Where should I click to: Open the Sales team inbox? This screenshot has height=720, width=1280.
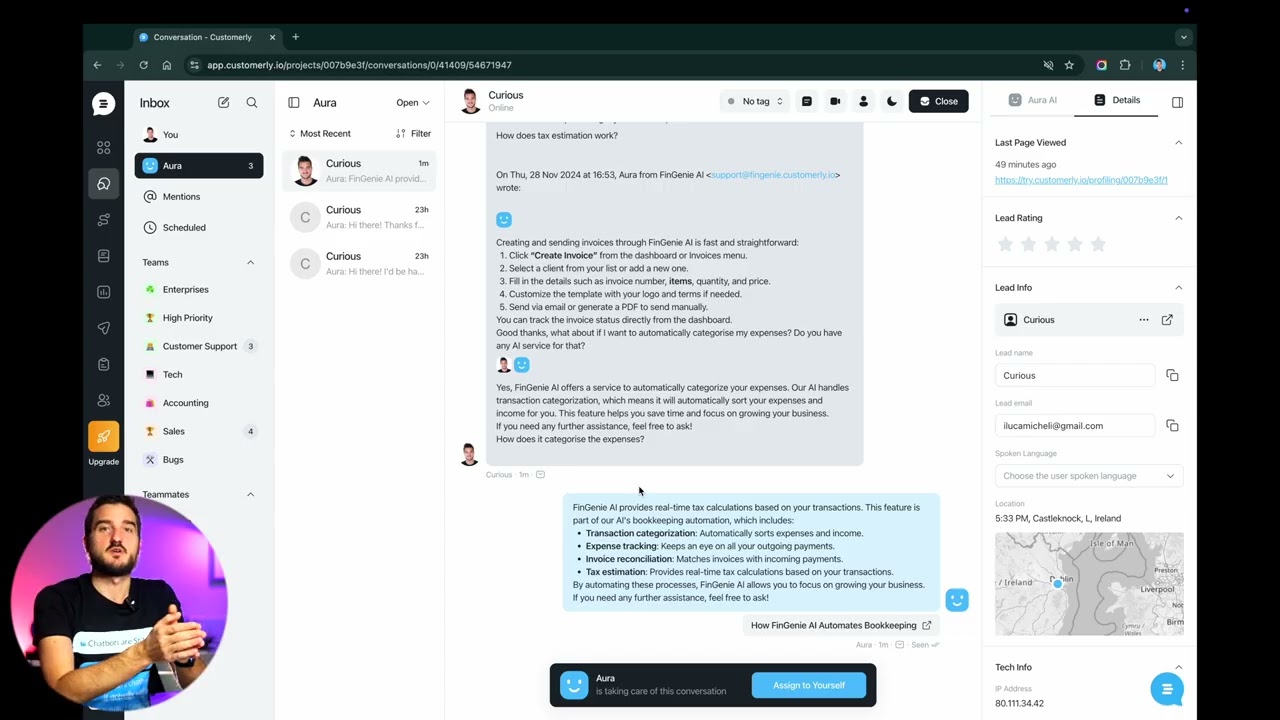tap(199, 432)
